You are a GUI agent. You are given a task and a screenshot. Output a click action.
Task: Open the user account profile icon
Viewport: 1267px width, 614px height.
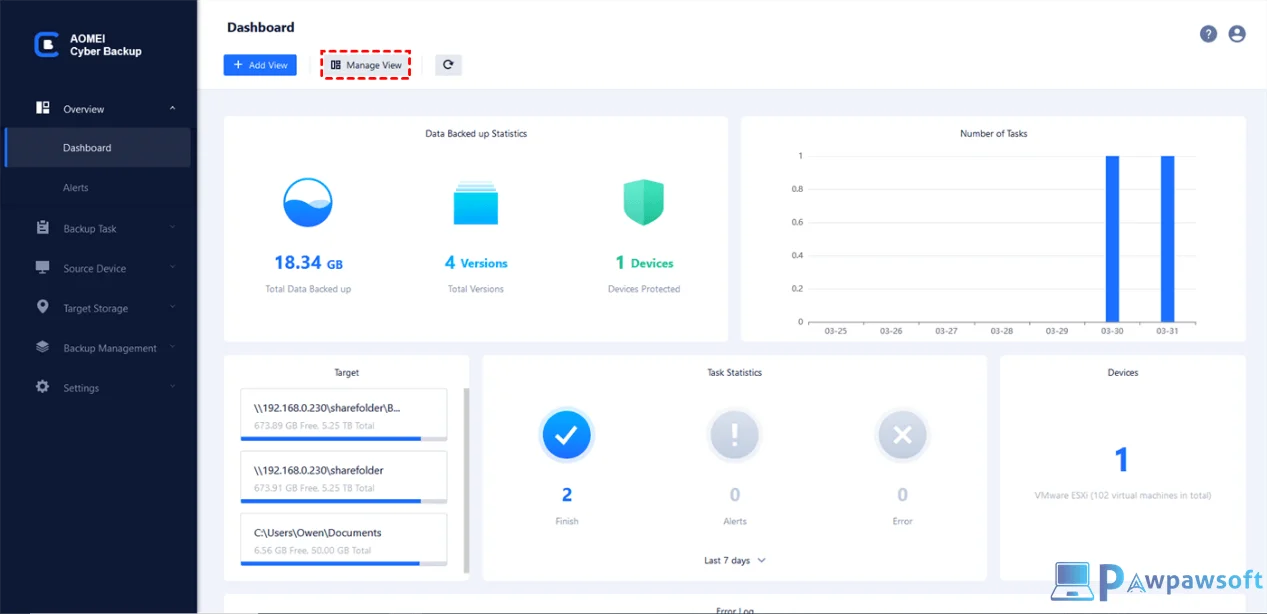(1237, 34)
